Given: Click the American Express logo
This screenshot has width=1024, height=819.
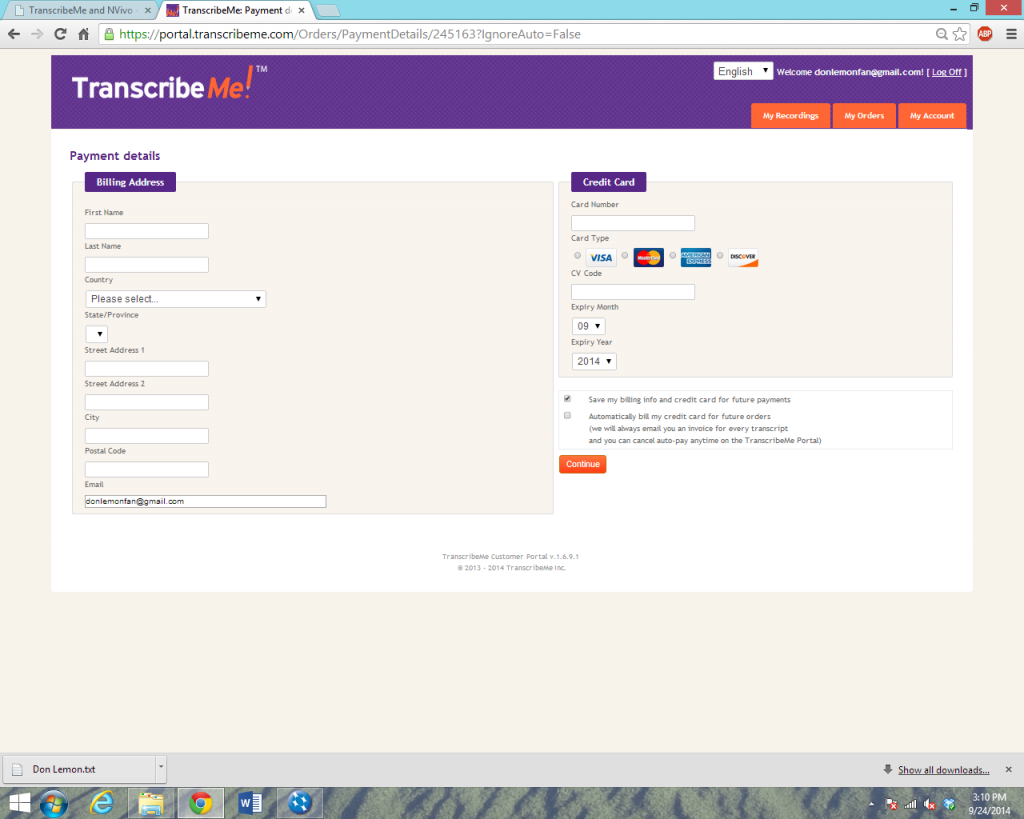Looking at the screenshot, I should (696, 257).
